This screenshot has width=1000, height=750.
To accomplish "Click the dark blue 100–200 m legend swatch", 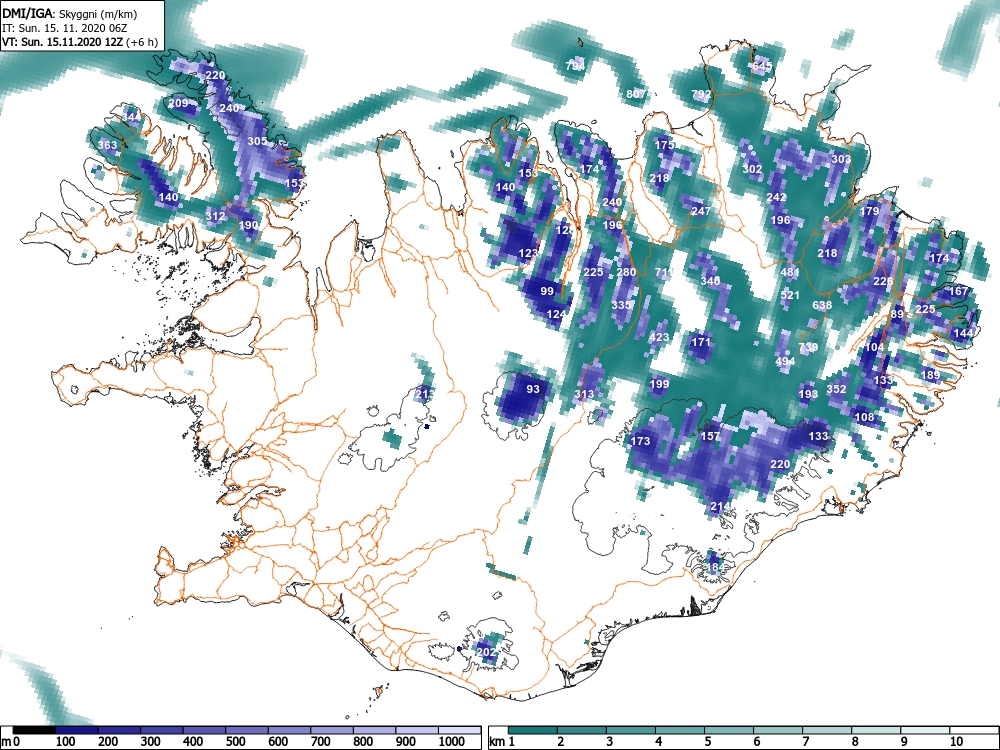I will (77, 730).
